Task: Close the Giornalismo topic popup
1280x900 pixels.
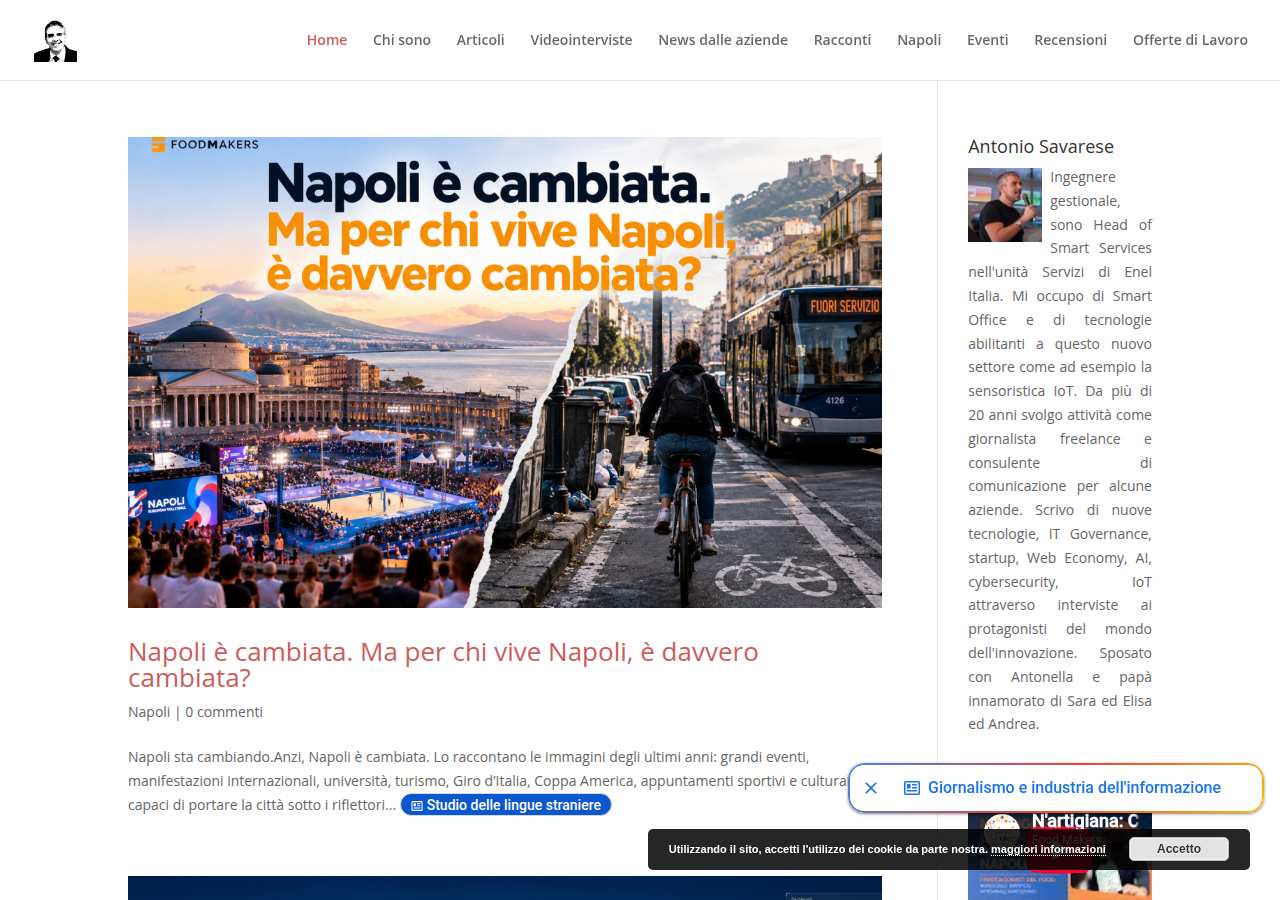Action: [871, 788]
